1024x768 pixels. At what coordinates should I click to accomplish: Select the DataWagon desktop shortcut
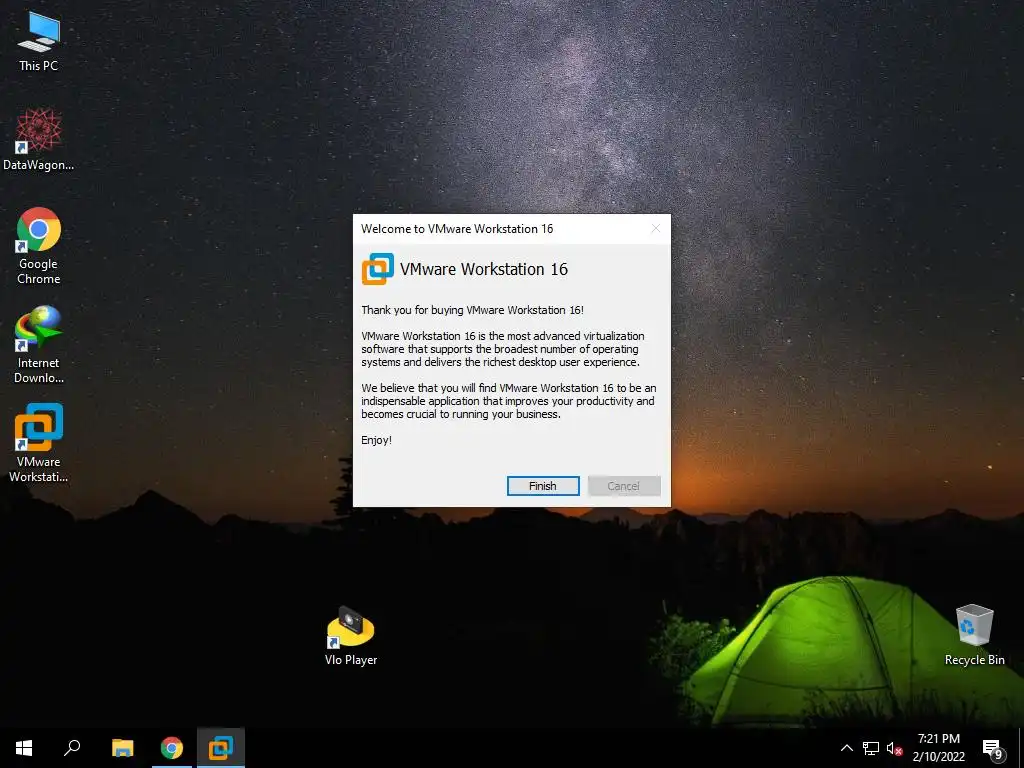(x=39, y=140)
